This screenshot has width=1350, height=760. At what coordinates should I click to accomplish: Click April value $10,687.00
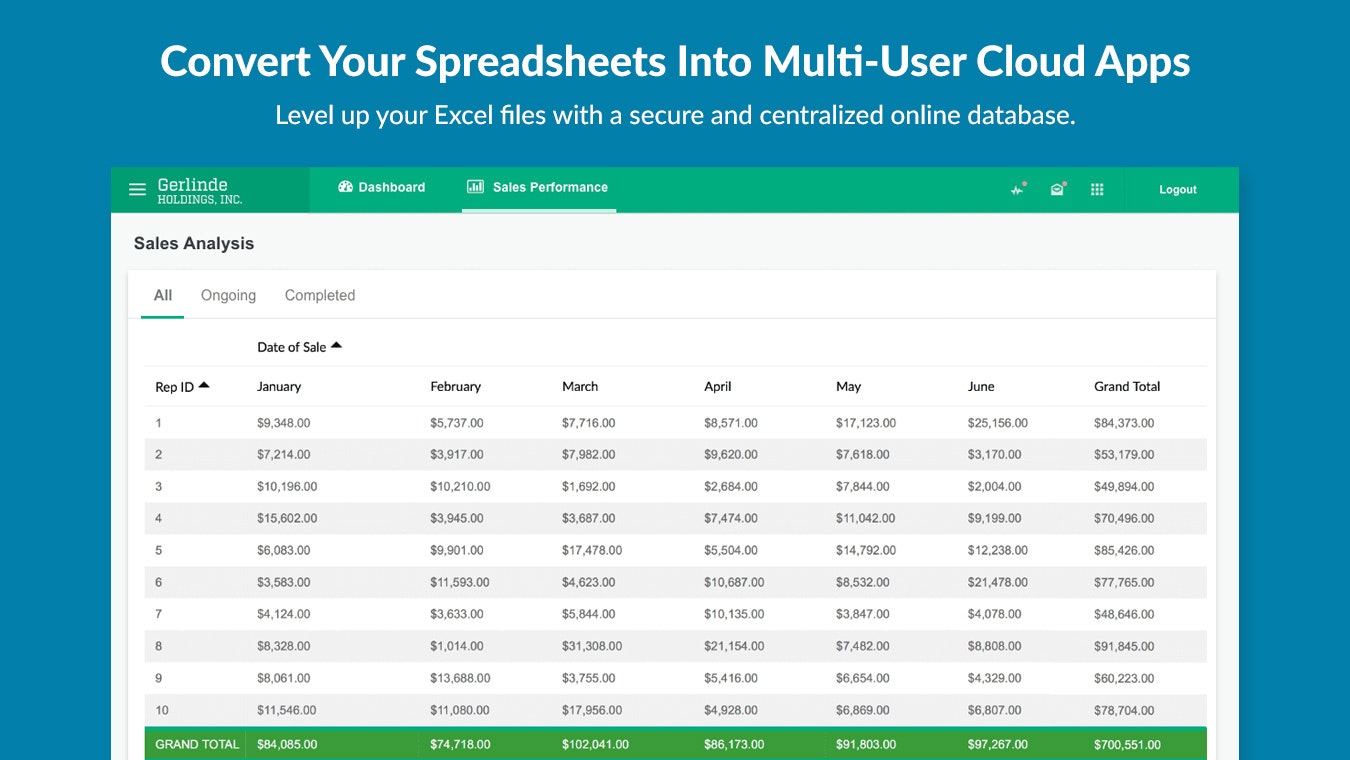(734, 582)
